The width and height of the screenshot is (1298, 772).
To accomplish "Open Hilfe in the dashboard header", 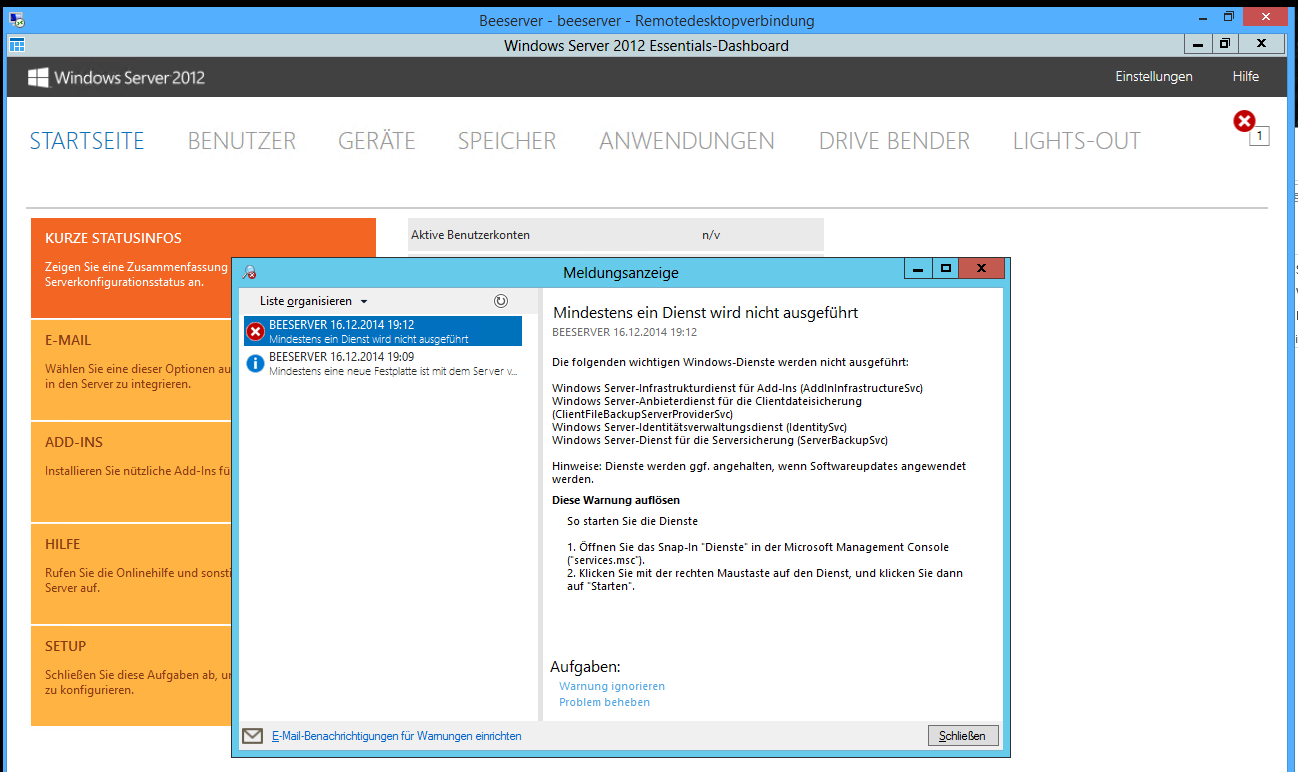I will (1246, 76).
